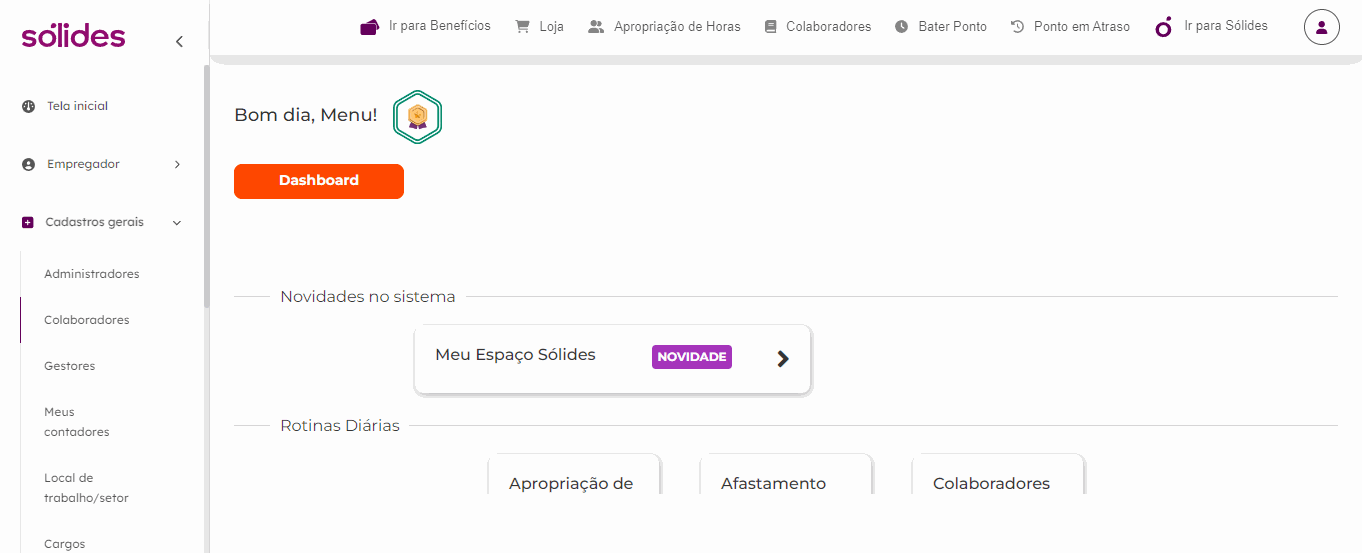Open the Empregador menu entry

coord(83,164)
